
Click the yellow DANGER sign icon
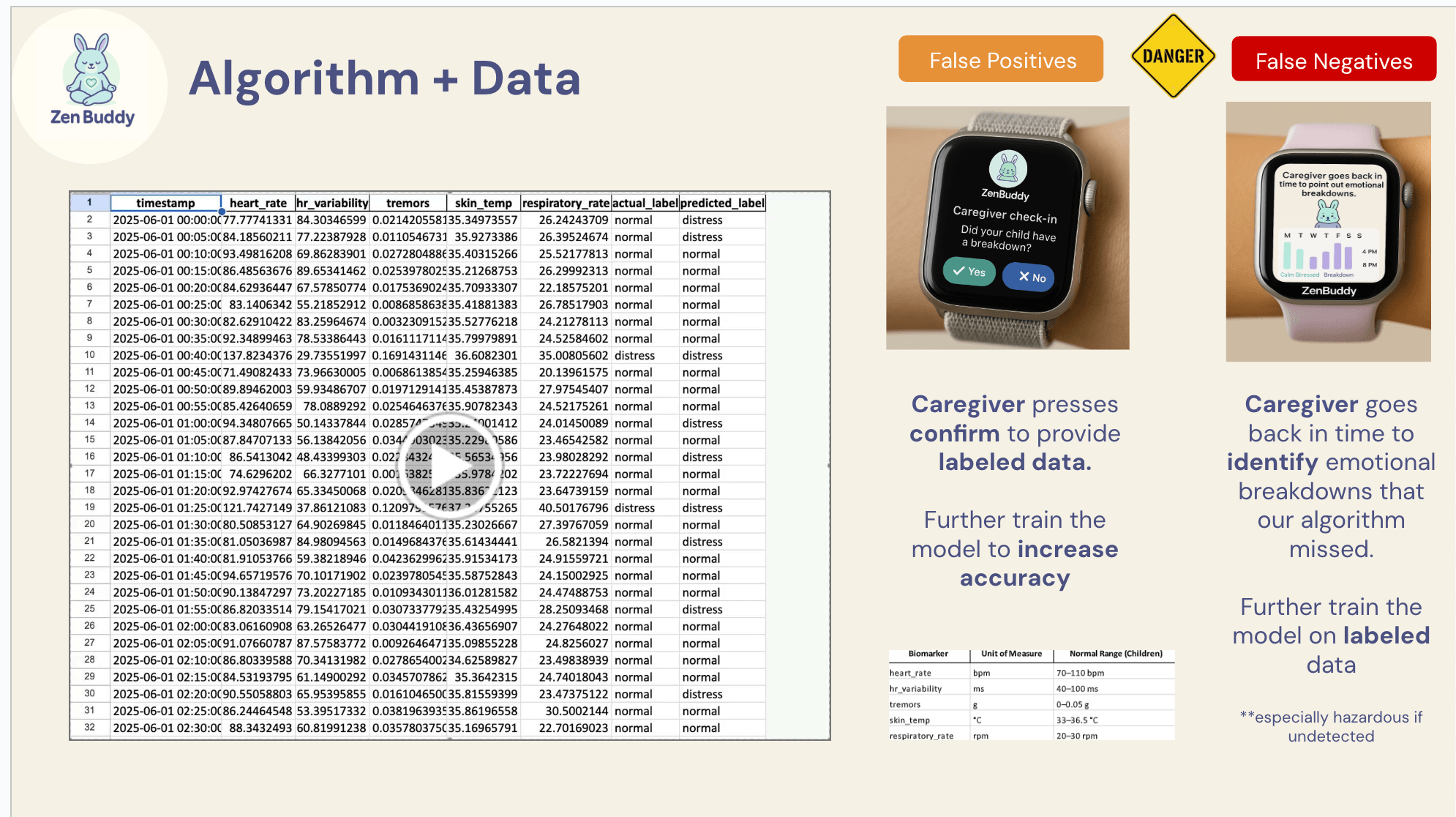tap(1173, 56)
